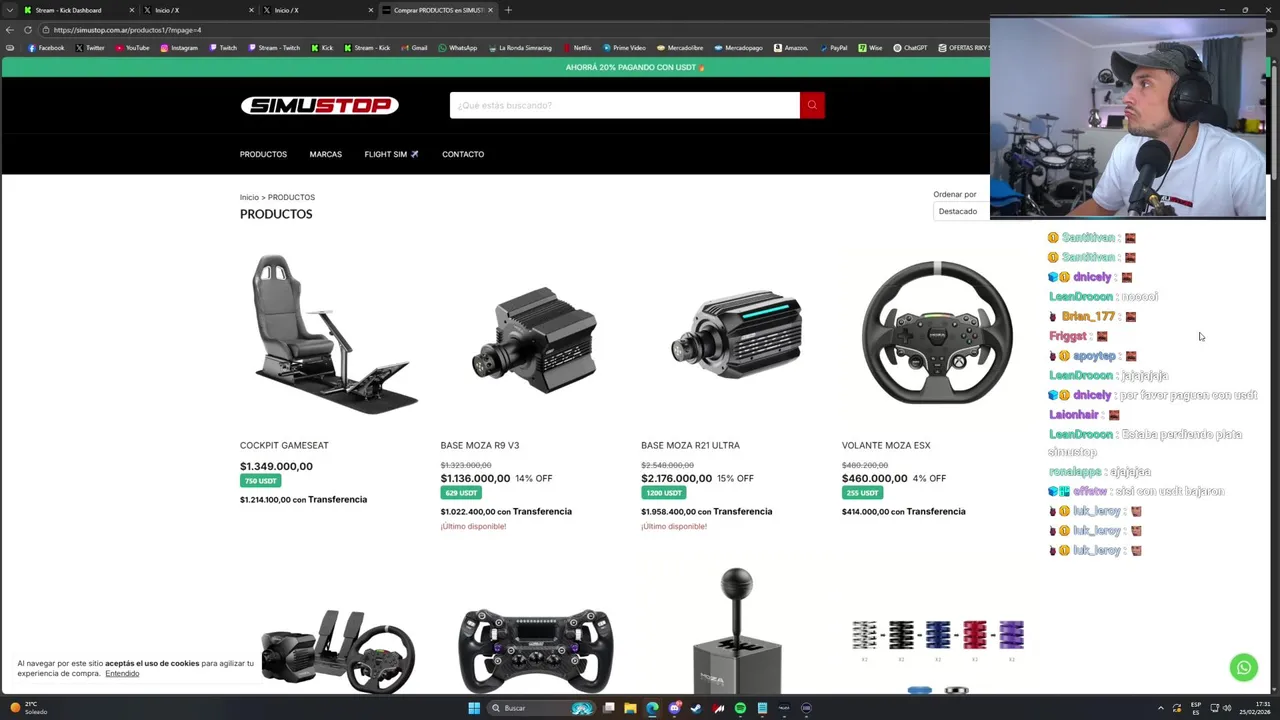
Task: Open COCKPIT GAMESEAT product title
Action: pos(284,445)
